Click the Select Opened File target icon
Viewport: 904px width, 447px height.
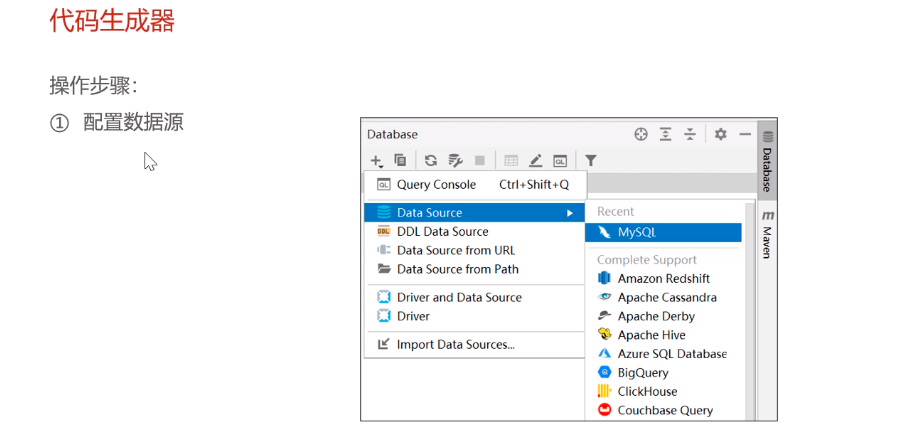point(641,134)
